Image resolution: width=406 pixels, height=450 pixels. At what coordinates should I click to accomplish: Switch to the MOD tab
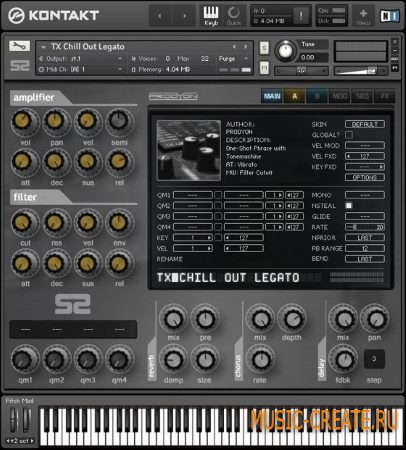click(339, 96)
